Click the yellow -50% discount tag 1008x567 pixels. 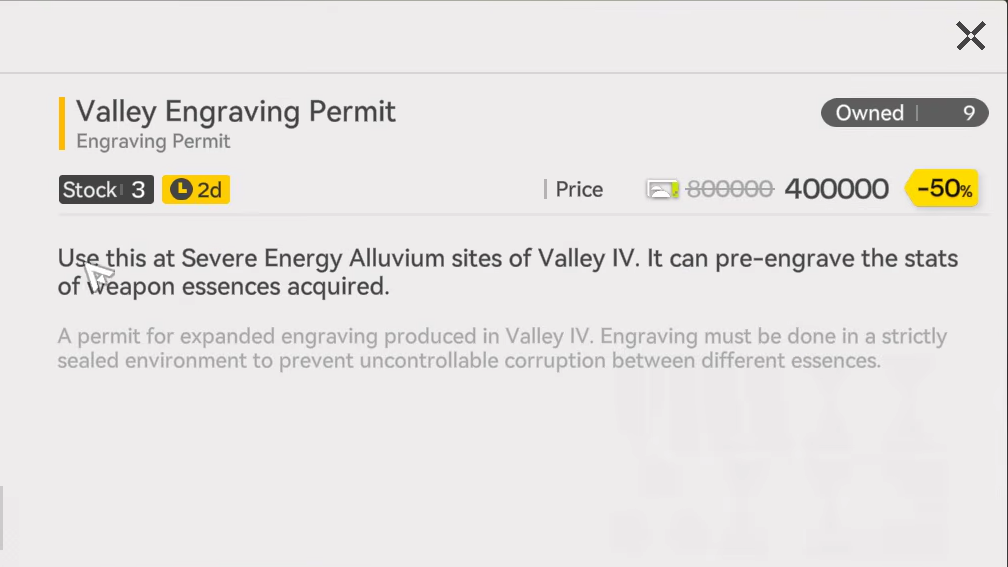[x=943, y=189]
